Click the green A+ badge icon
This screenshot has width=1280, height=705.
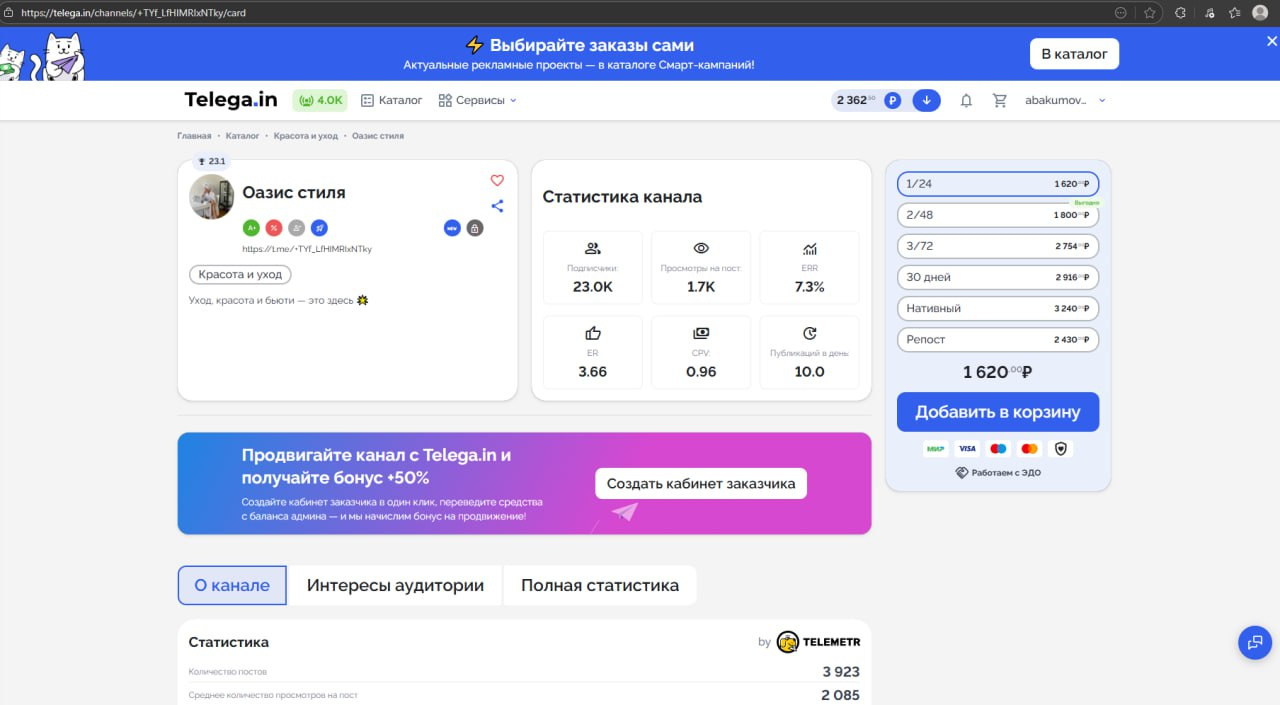pyautogui.click(x=251, y=228)
